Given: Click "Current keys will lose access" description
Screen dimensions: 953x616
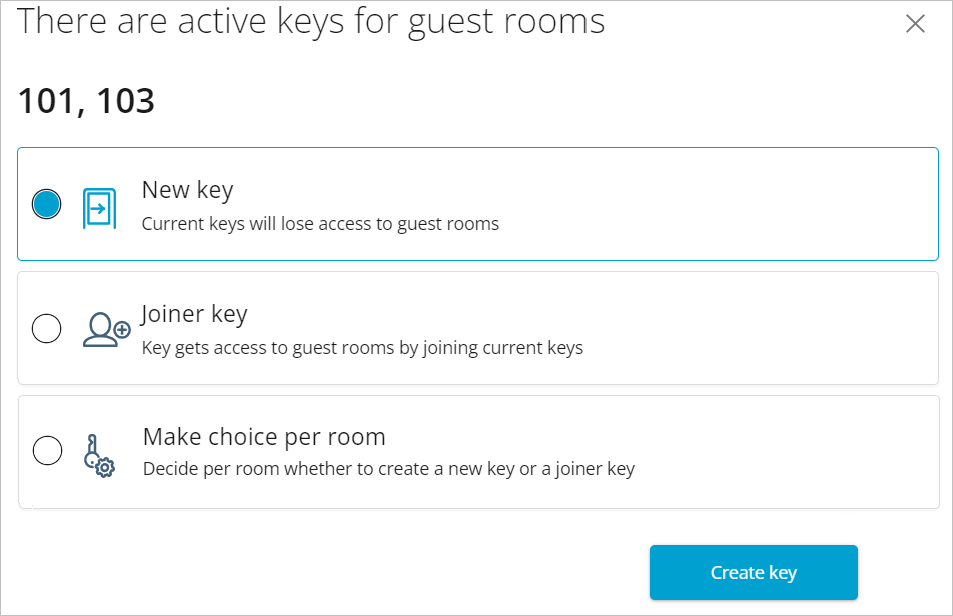Looking at the screenshot, I should (x=320, y=224).
